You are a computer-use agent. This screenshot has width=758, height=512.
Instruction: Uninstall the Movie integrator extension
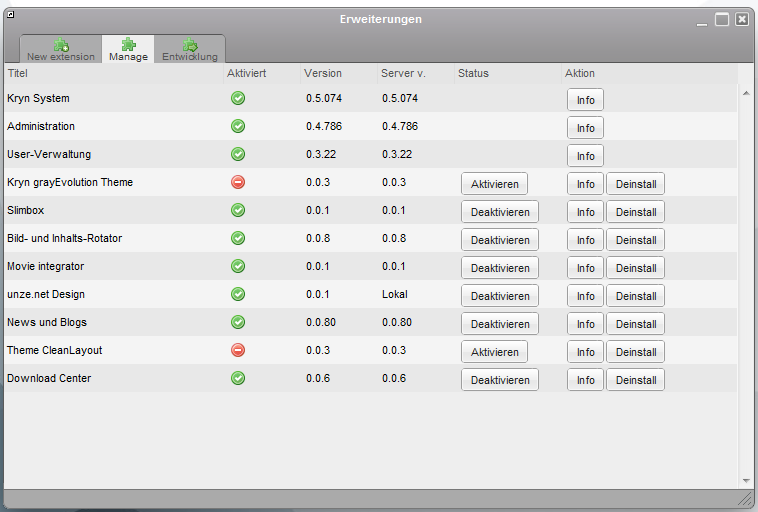(x=636, y=268)
